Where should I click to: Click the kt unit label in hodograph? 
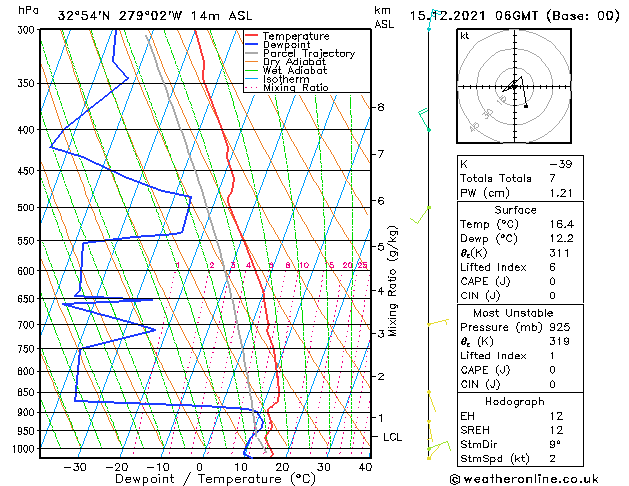(x=465, y=36)
